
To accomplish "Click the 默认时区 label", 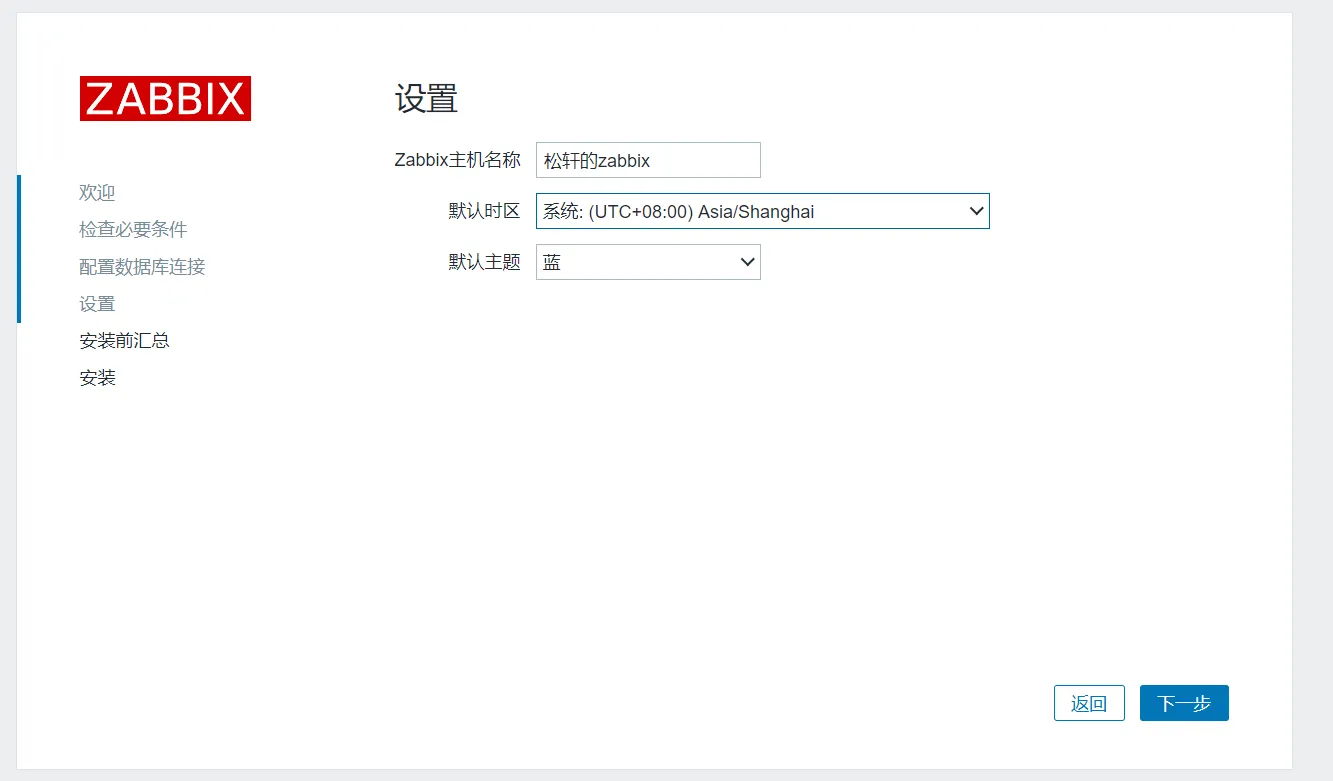I will (484, 211).
